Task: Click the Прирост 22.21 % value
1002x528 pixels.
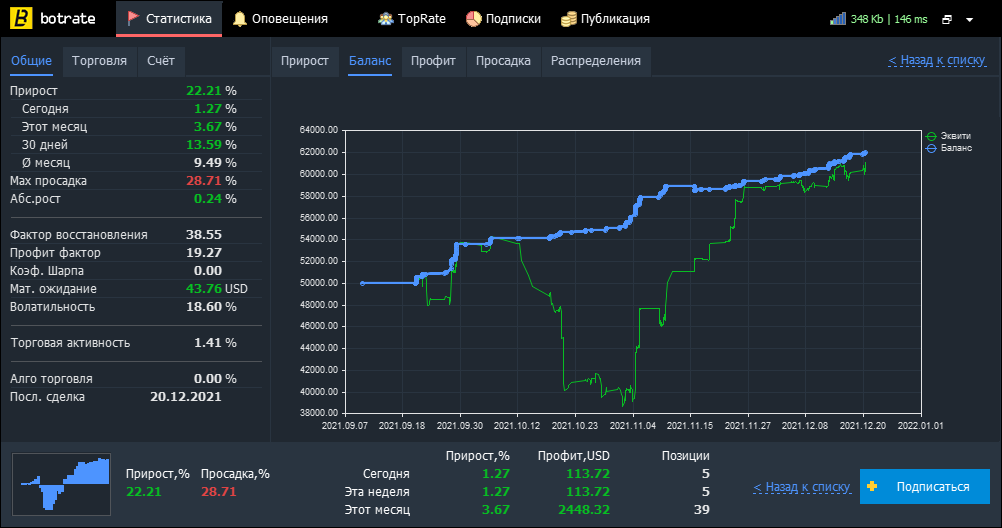Action: tap(211, 91)
